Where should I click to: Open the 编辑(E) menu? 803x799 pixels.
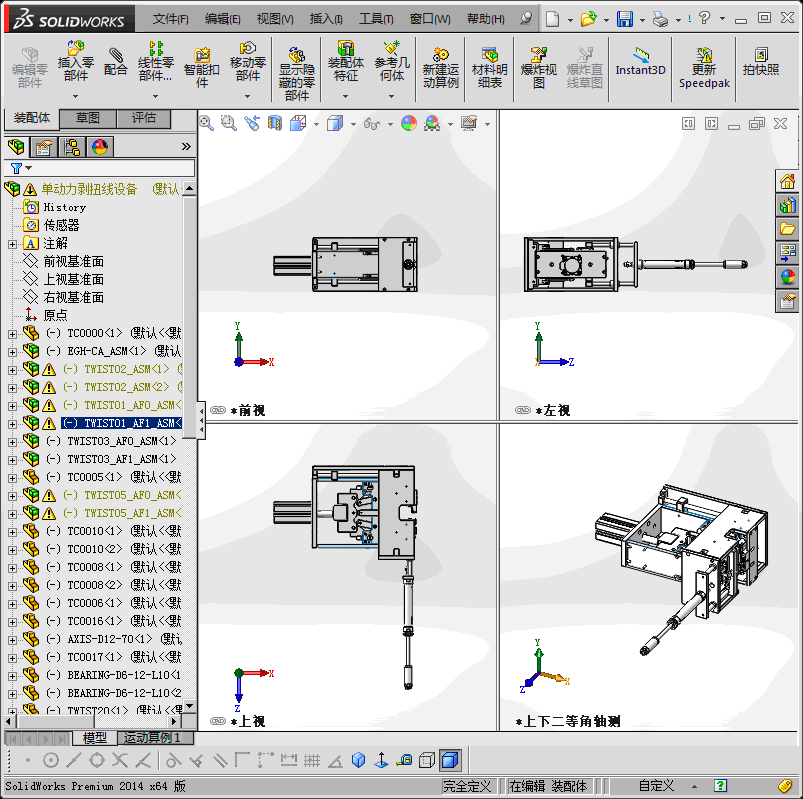point(223,19)
